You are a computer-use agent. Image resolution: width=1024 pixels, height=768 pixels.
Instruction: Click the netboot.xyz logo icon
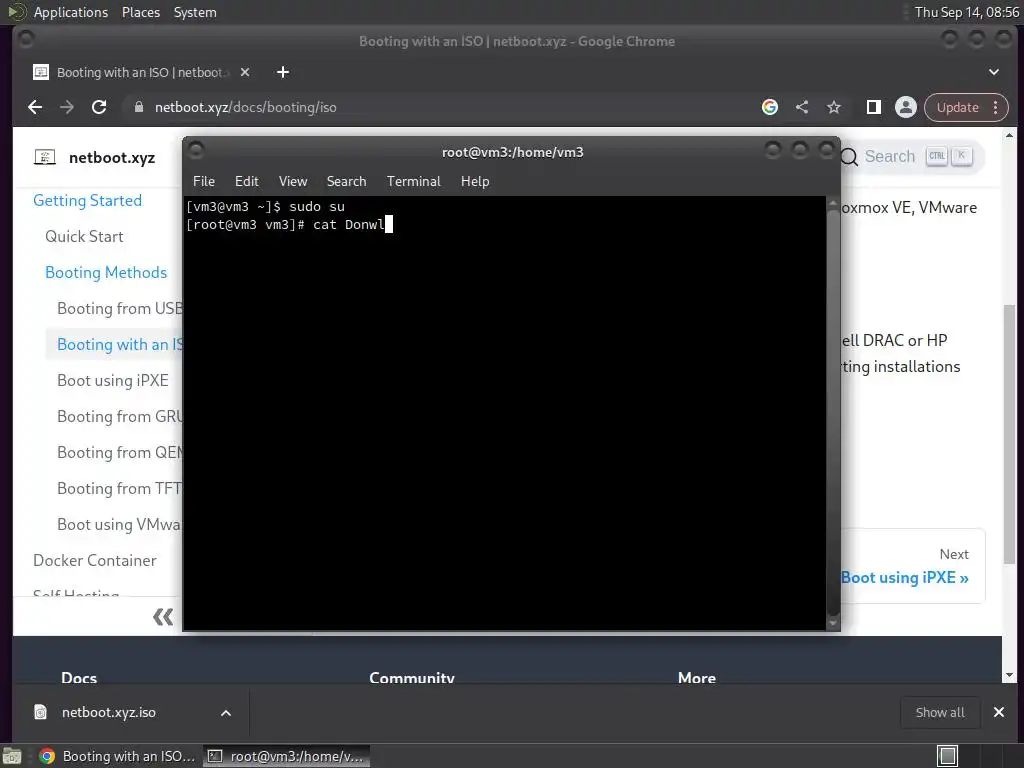(x=44, y=157)
